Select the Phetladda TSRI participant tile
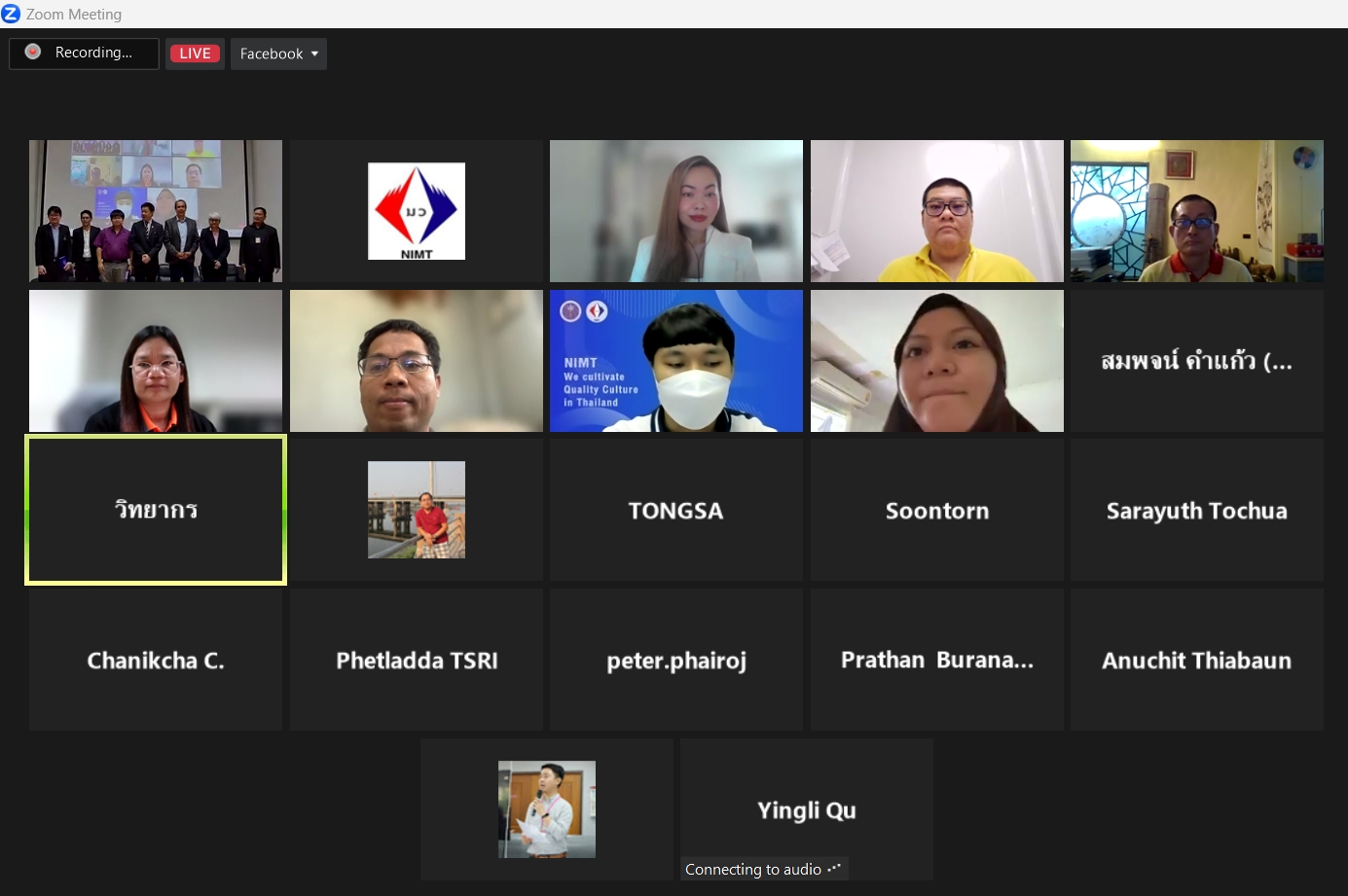1348x896 pixels. tap(417, 661)
